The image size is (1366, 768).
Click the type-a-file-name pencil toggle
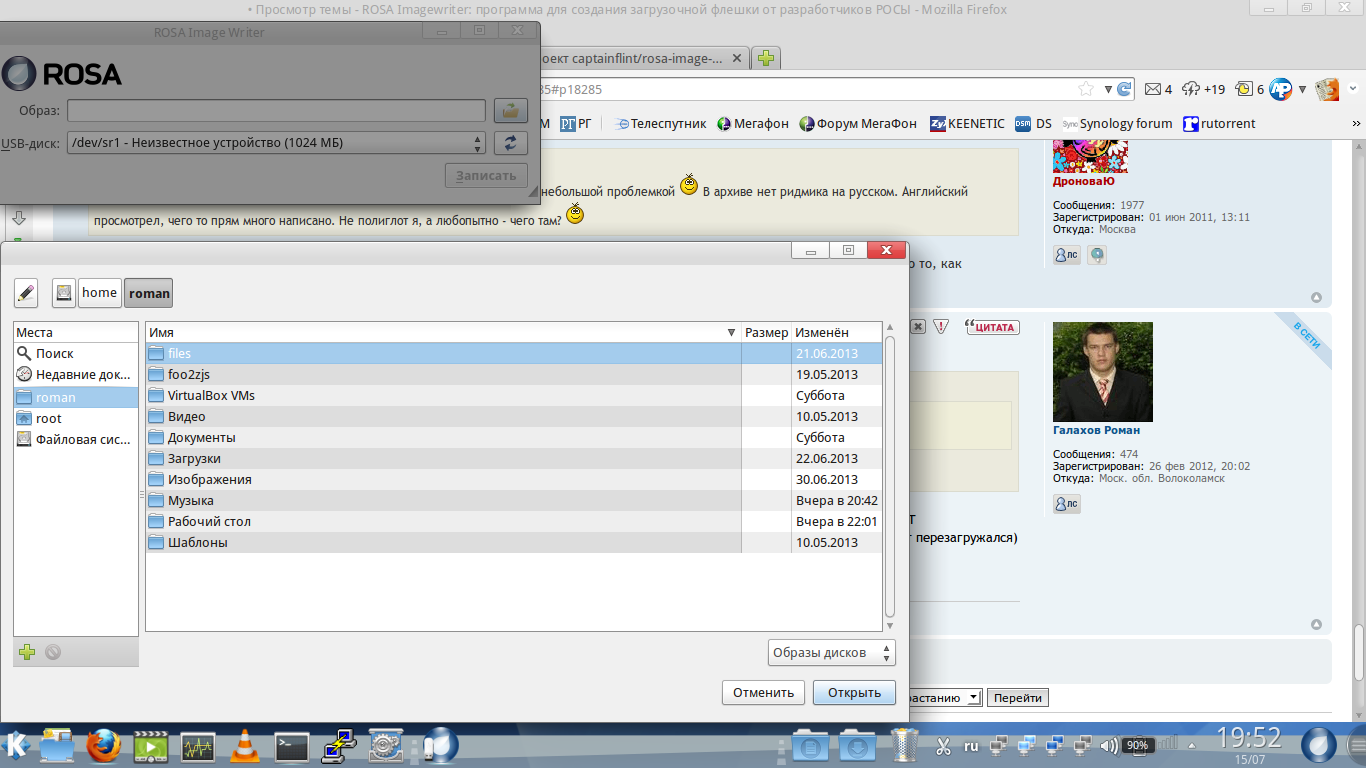(x=27, y=293)
